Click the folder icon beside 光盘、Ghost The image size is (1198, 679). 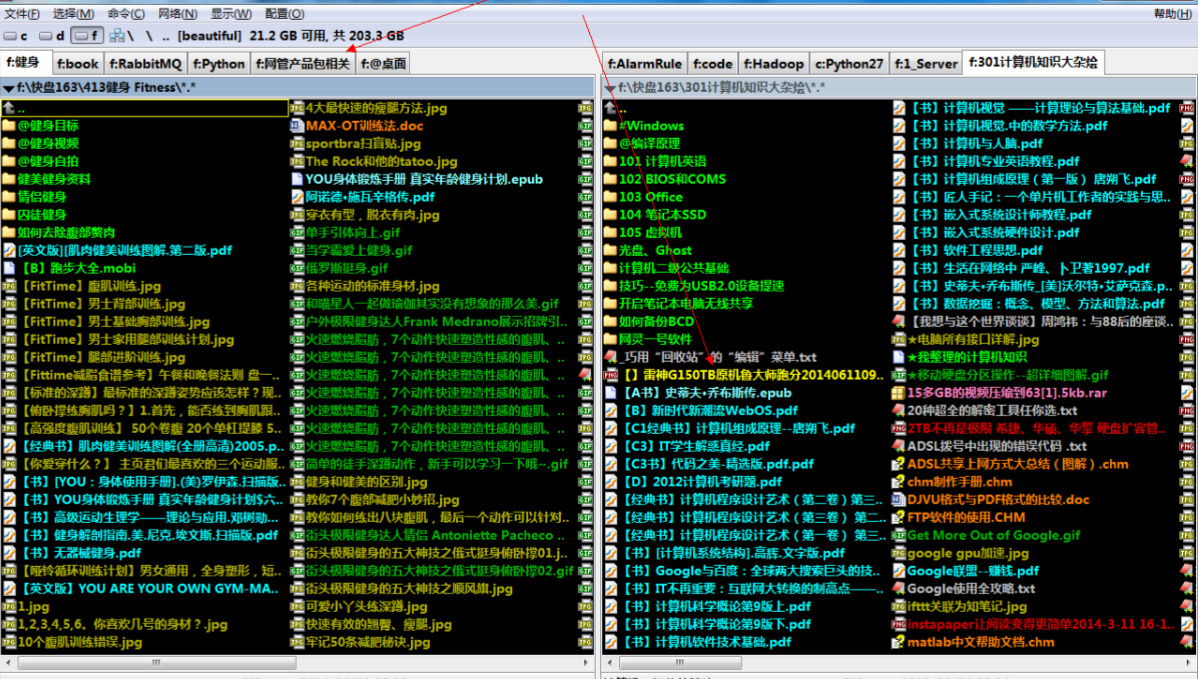[x=610, y=251]
